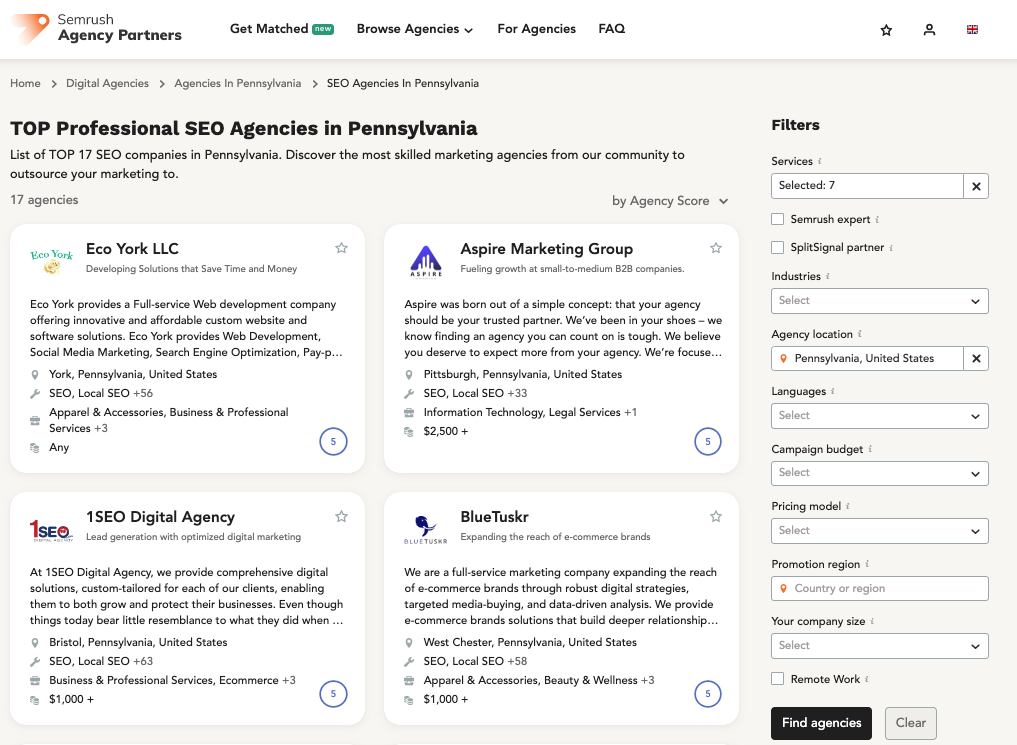The width and height of the screenshot is (1017, 745).
Task: Open the Industries dropdown
Action: click(x=879, y=301)
